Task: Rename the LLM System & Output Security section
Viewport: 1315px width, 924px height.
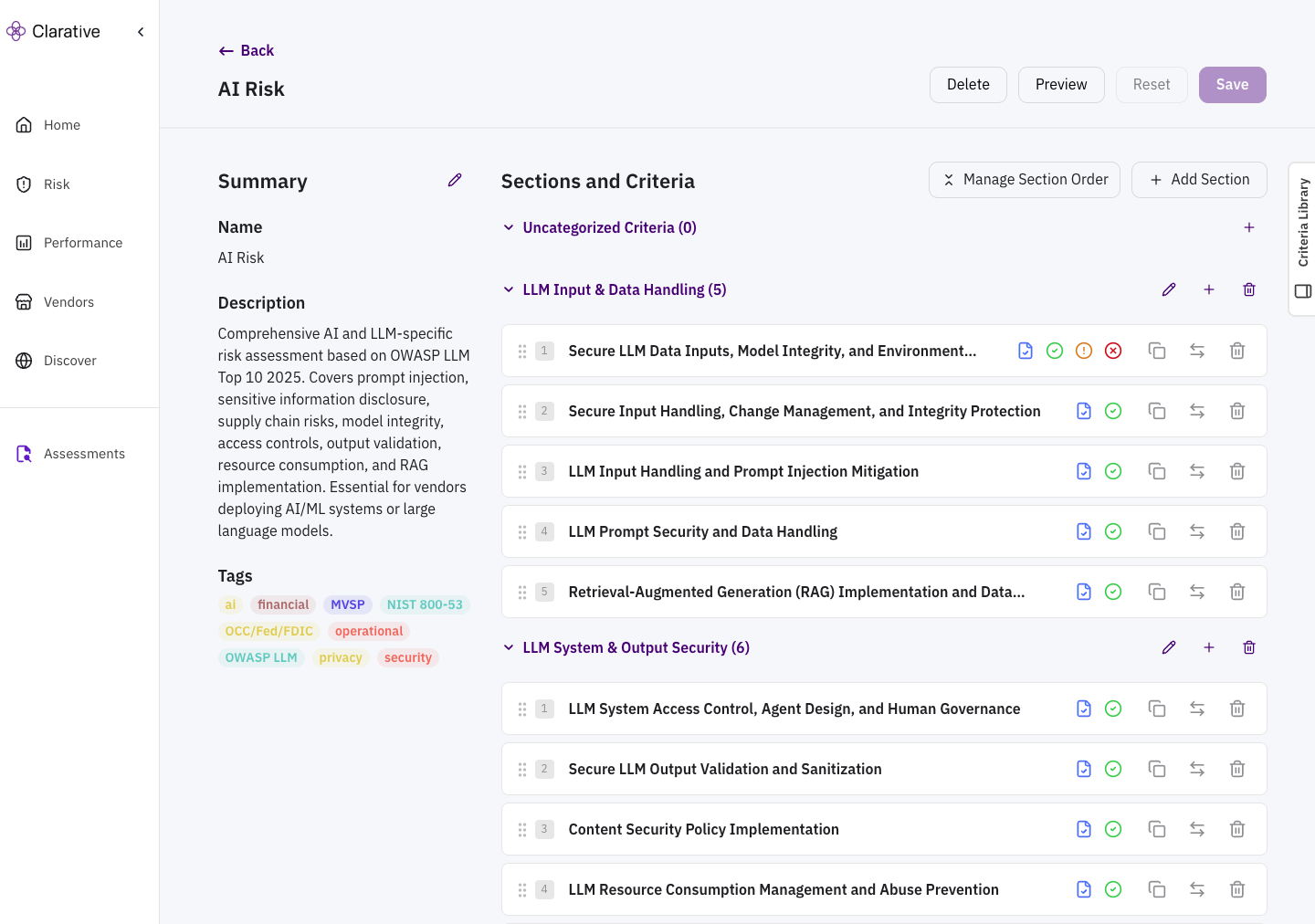Action: tap(1169, 647)
